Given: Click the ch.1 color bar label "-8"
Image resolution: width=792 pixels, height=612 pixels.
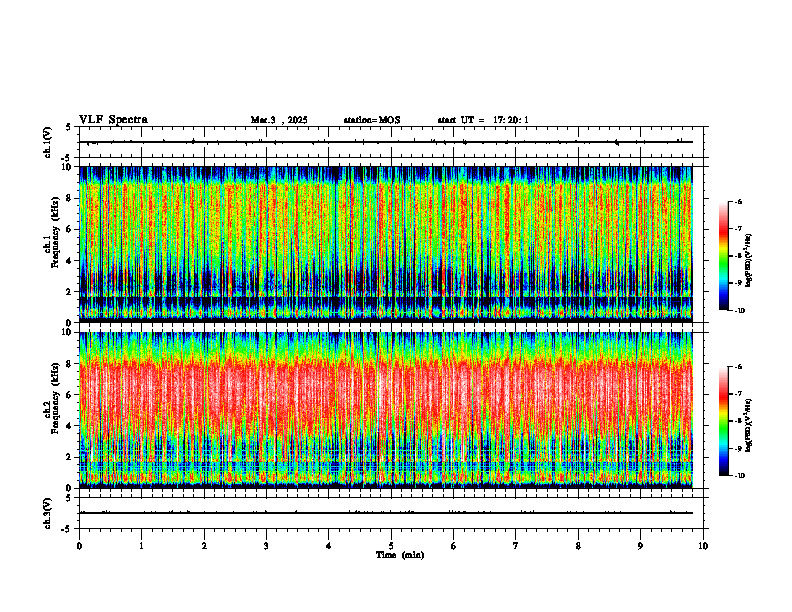Looking at the screenshot, I should tap(739, 256).
